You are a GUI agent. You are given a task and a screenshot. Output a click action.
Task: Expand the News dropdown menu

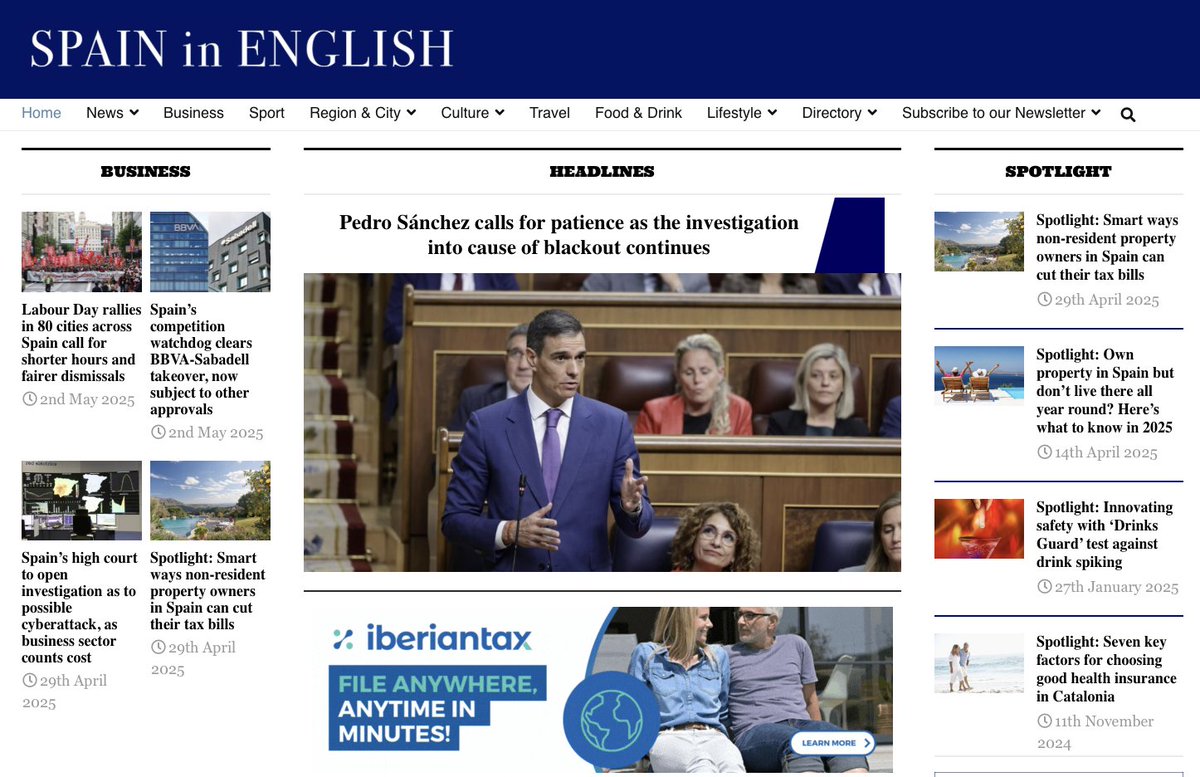pyautogui.click(x=111, y=113)
